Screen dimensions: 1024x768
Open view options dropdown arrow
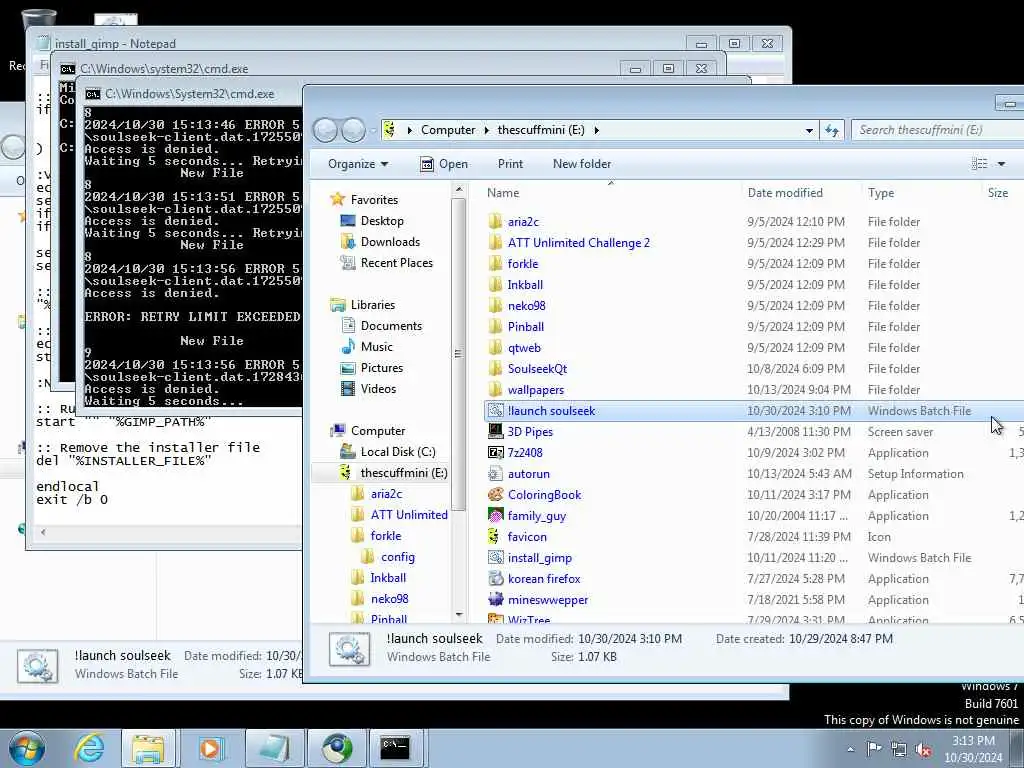tap(1001, 164)
